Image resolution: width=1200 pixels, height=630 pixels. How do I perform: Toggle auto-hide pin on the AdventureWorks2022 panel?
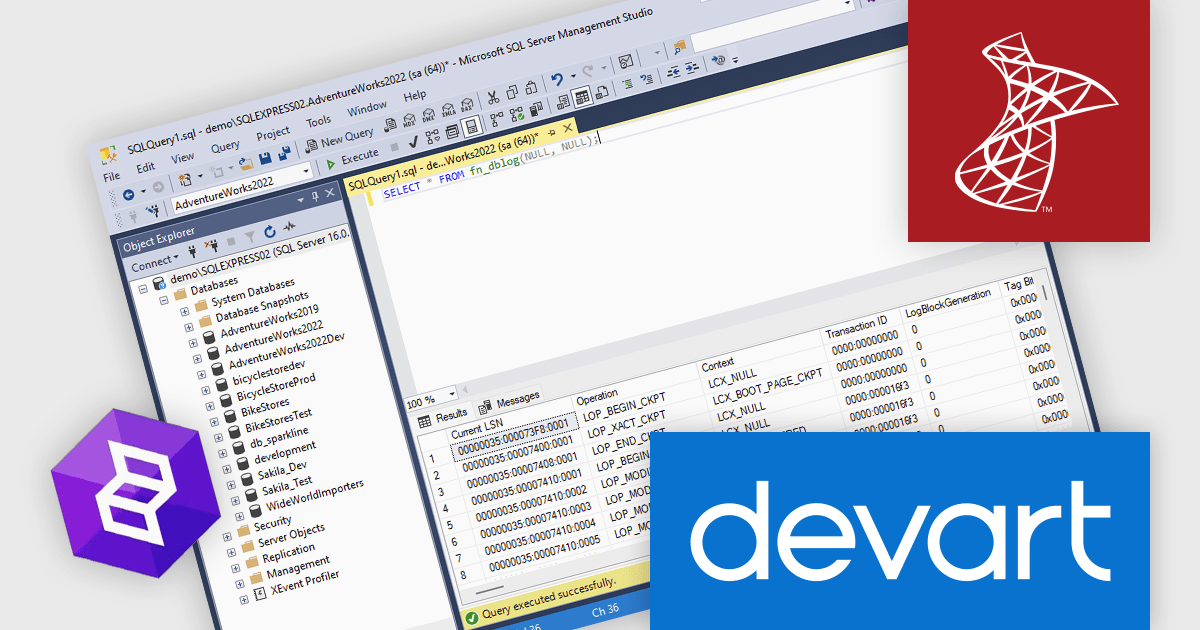coord(315,196)
